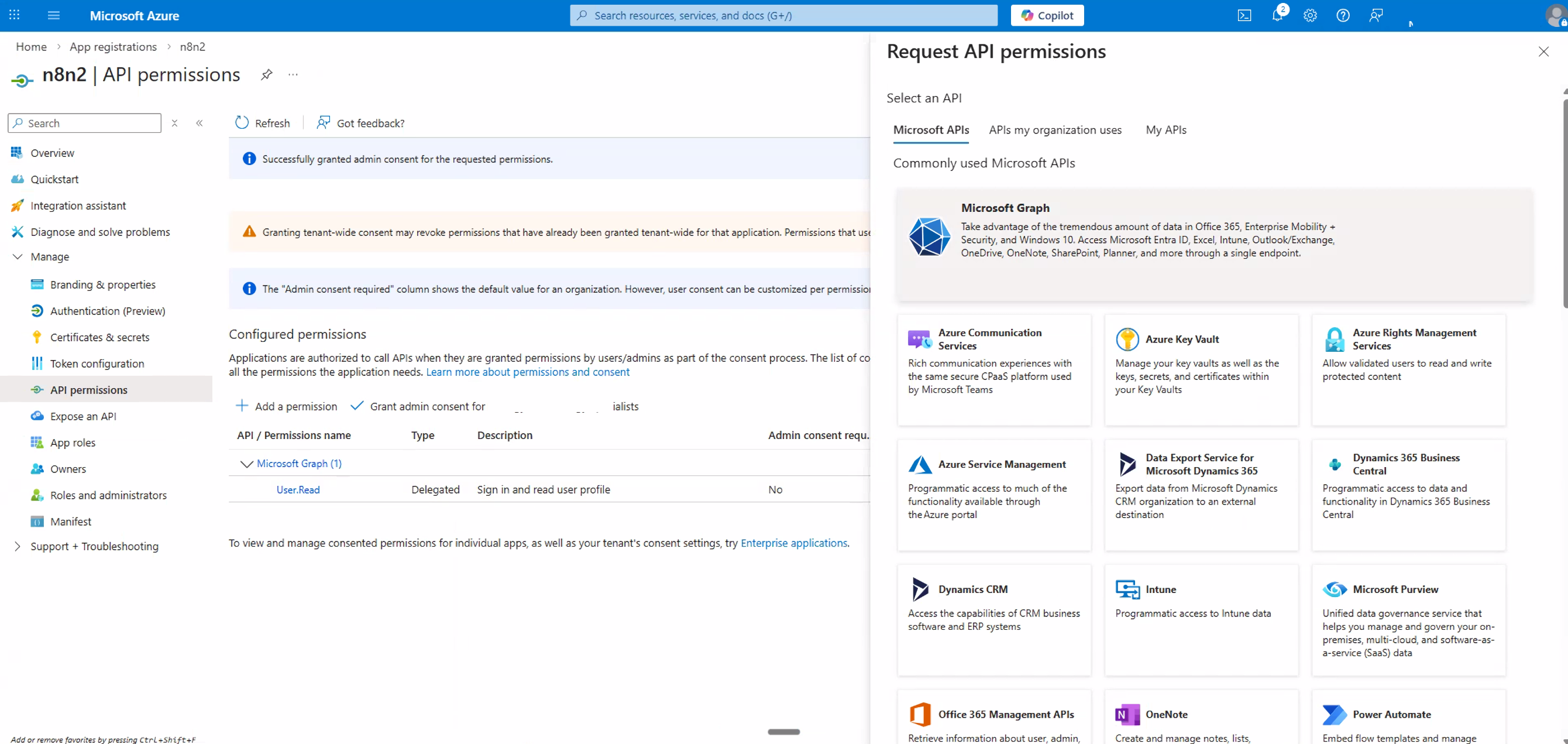Refresh the configured permissions list

pyautogui.click(x=262, y=122)
